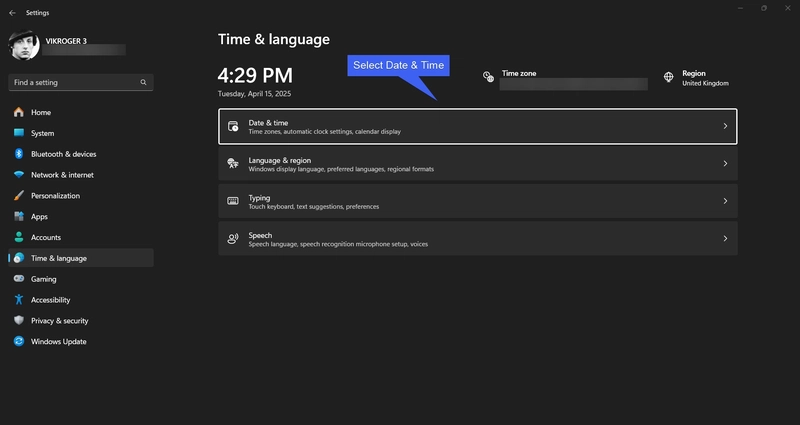800x425 pixels.
Task: Open Bluetooth & devices settings
Action: click(x=63, y=154)
